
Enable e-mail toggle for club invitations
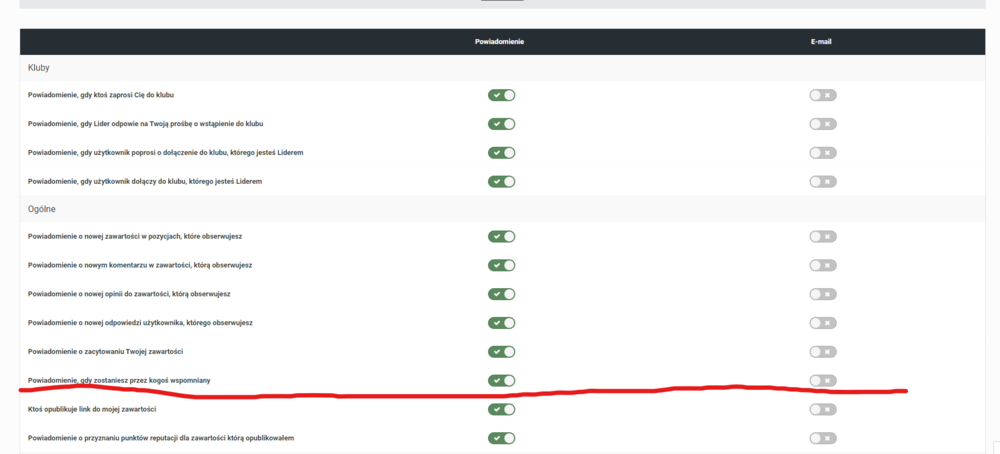coord(823,95)
